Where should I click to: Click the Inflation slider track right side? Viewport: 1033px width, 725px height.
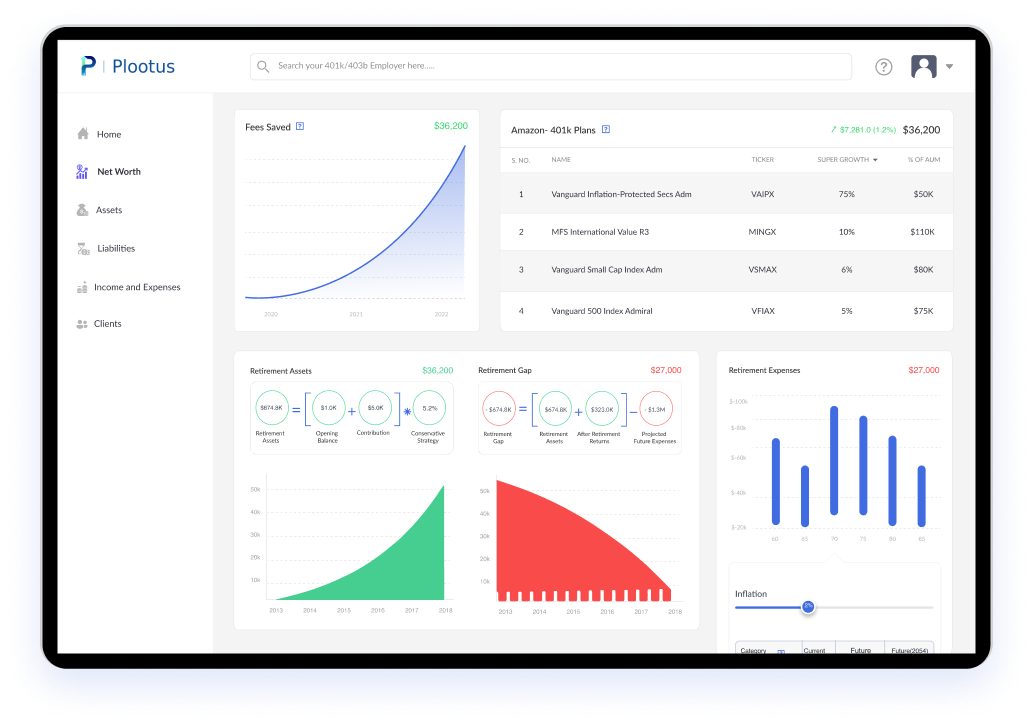(874, 607)
